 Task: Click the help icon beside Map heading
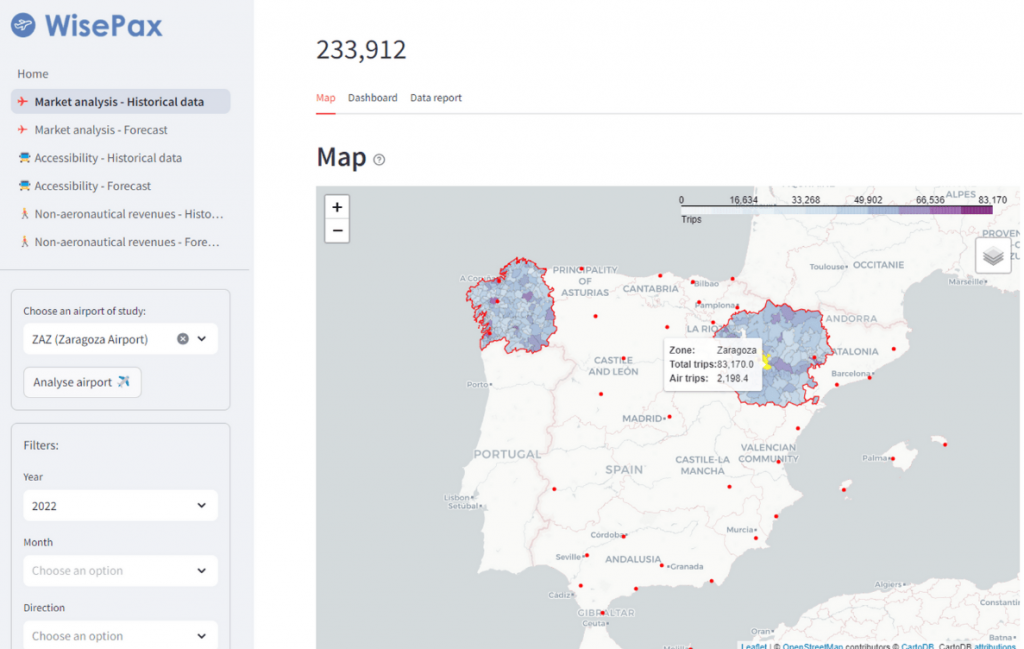pyautogui.click(x=379, y=160)
